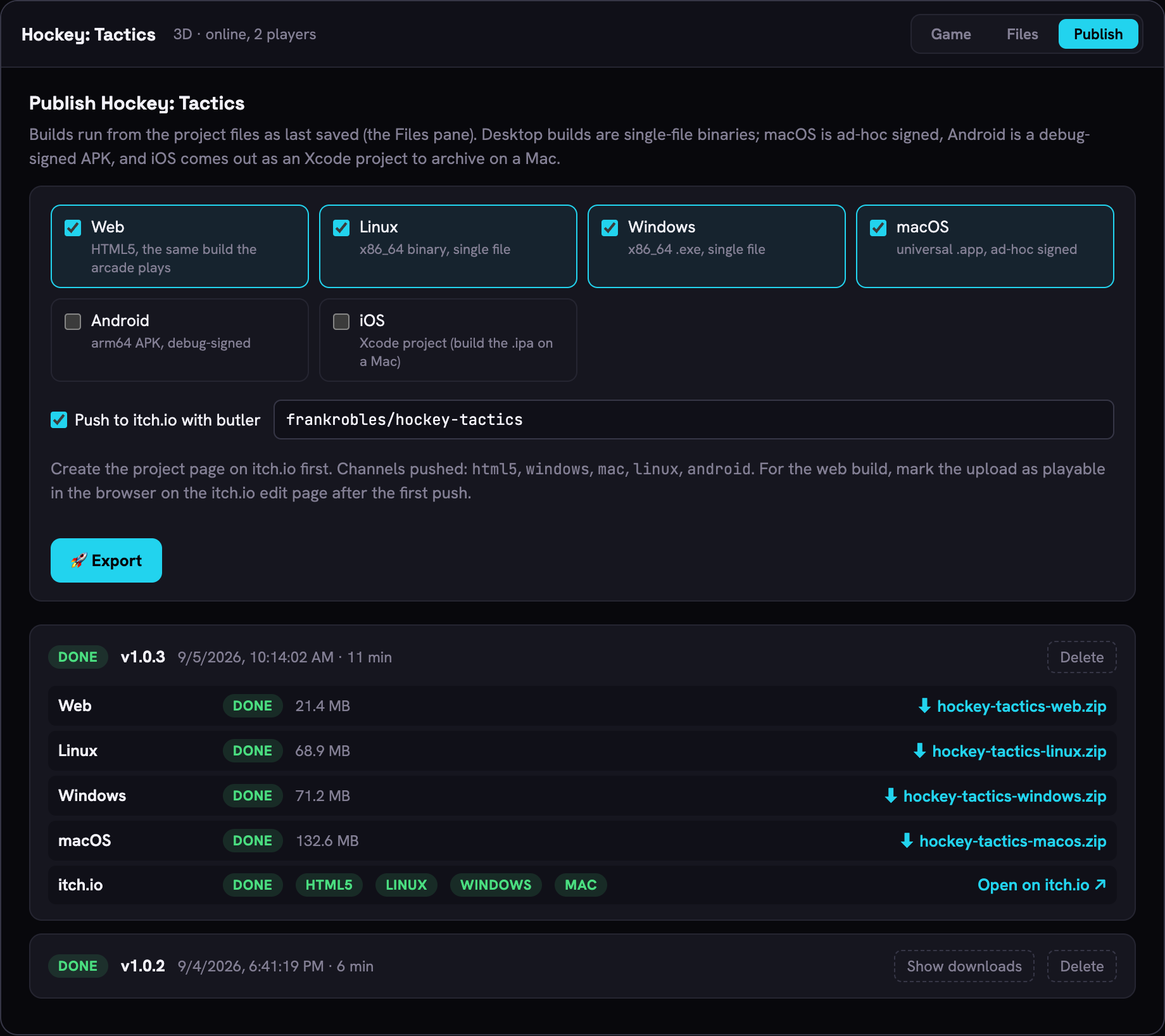Screen dimensions: 1165x1036
Task: Click the MAC channel tag
Action: click(581, 885)
